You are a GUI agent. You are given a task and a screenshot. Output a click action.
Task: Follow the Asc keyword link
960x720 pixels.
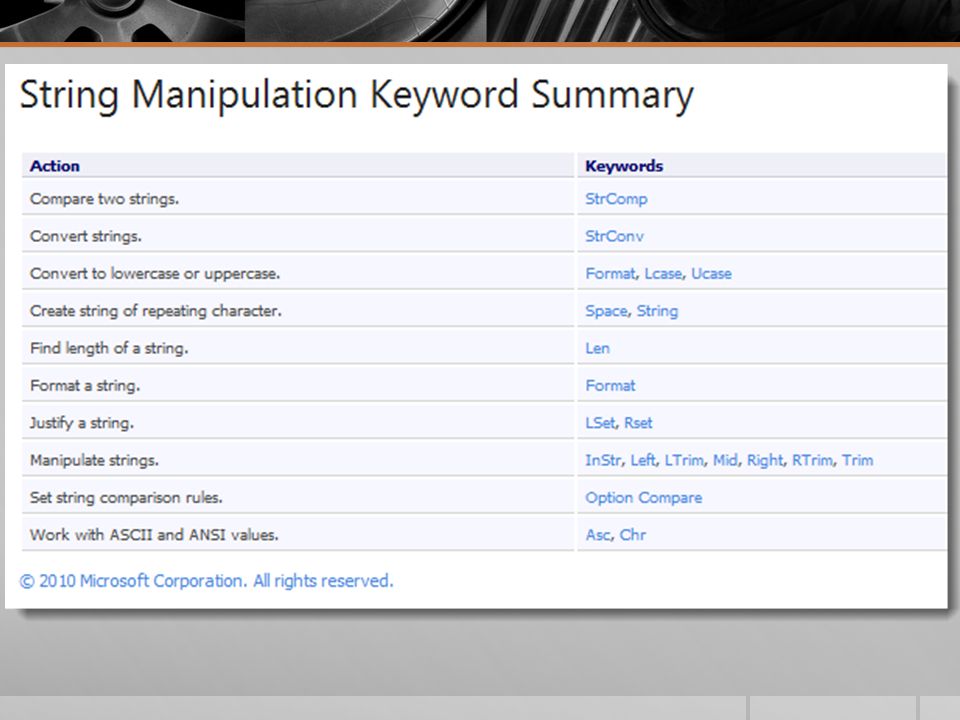598,535
